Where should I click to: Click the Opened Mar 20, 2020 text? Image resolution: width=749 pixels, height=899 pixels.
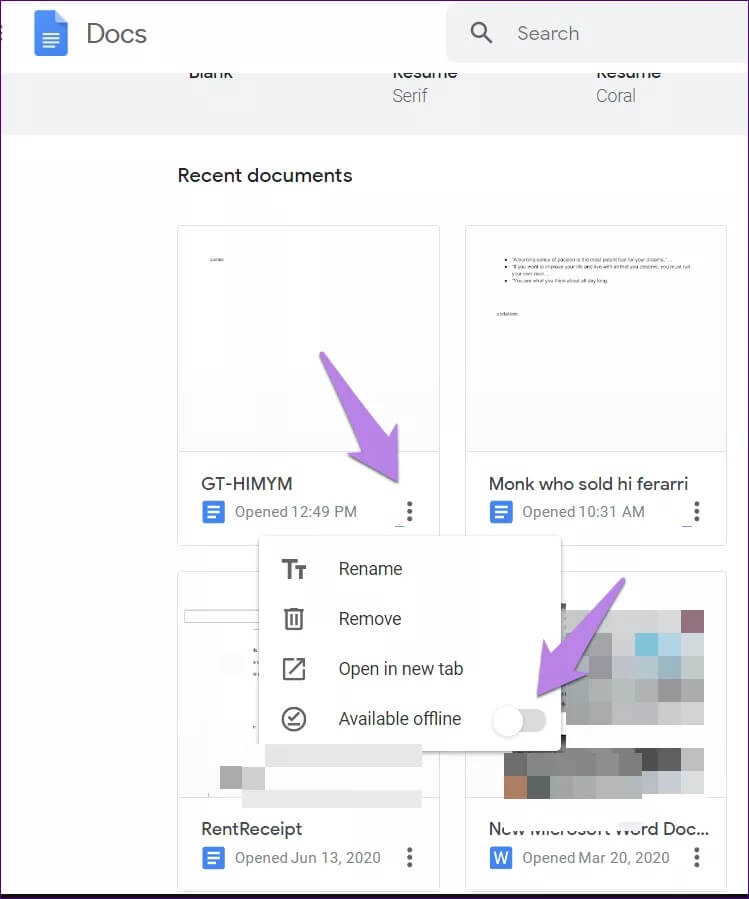(596, 858)
